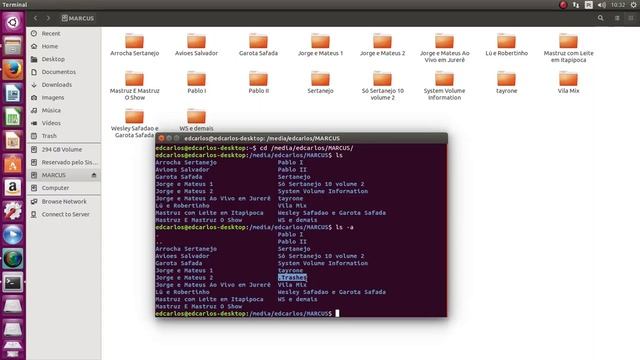Viewport: 640px width, 360px height.
Task: Open LibreOffice Calc dock icon
Action: click(x=13, y=117)
